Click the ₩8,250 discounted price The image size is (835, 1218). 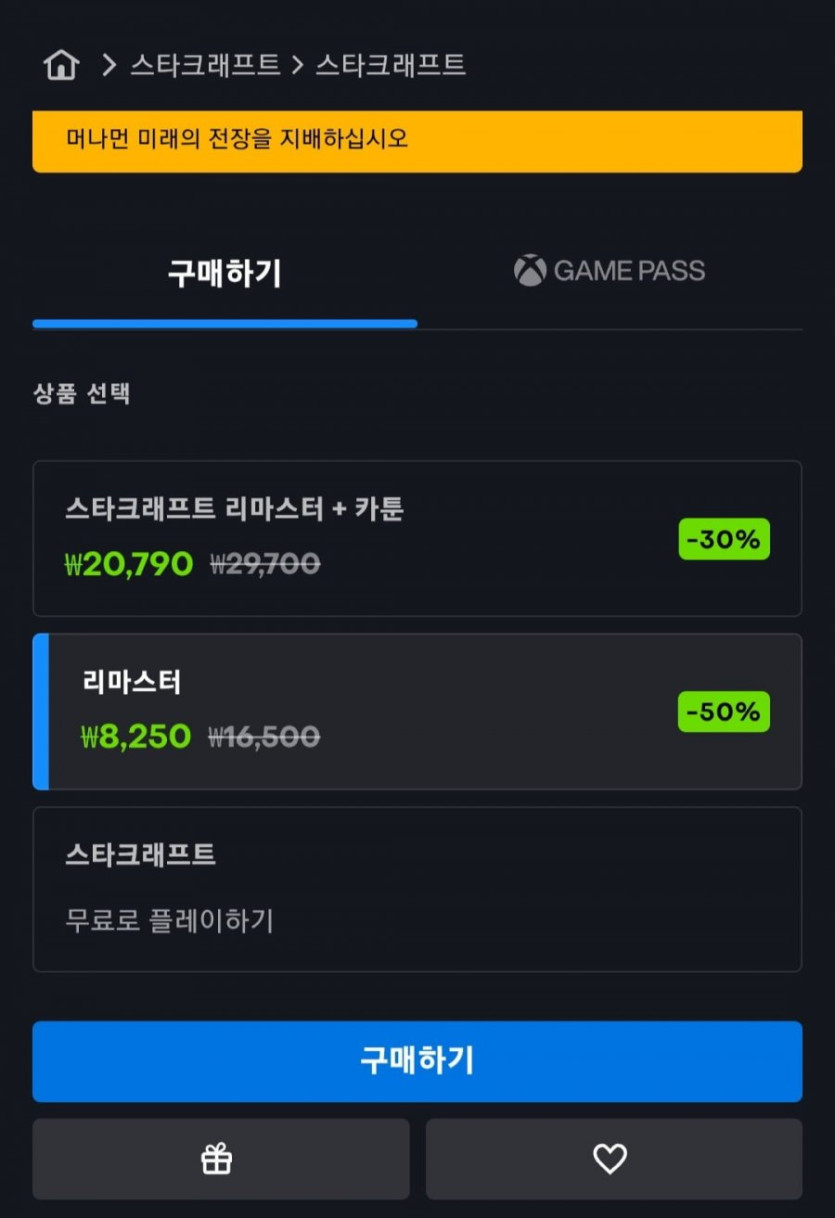click(136, 737)
